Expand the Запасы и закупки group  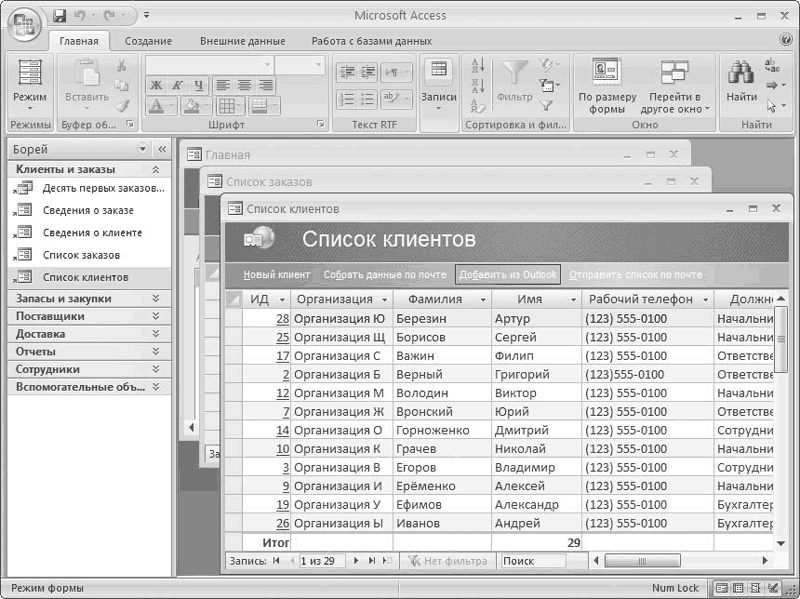pos(155,299)
